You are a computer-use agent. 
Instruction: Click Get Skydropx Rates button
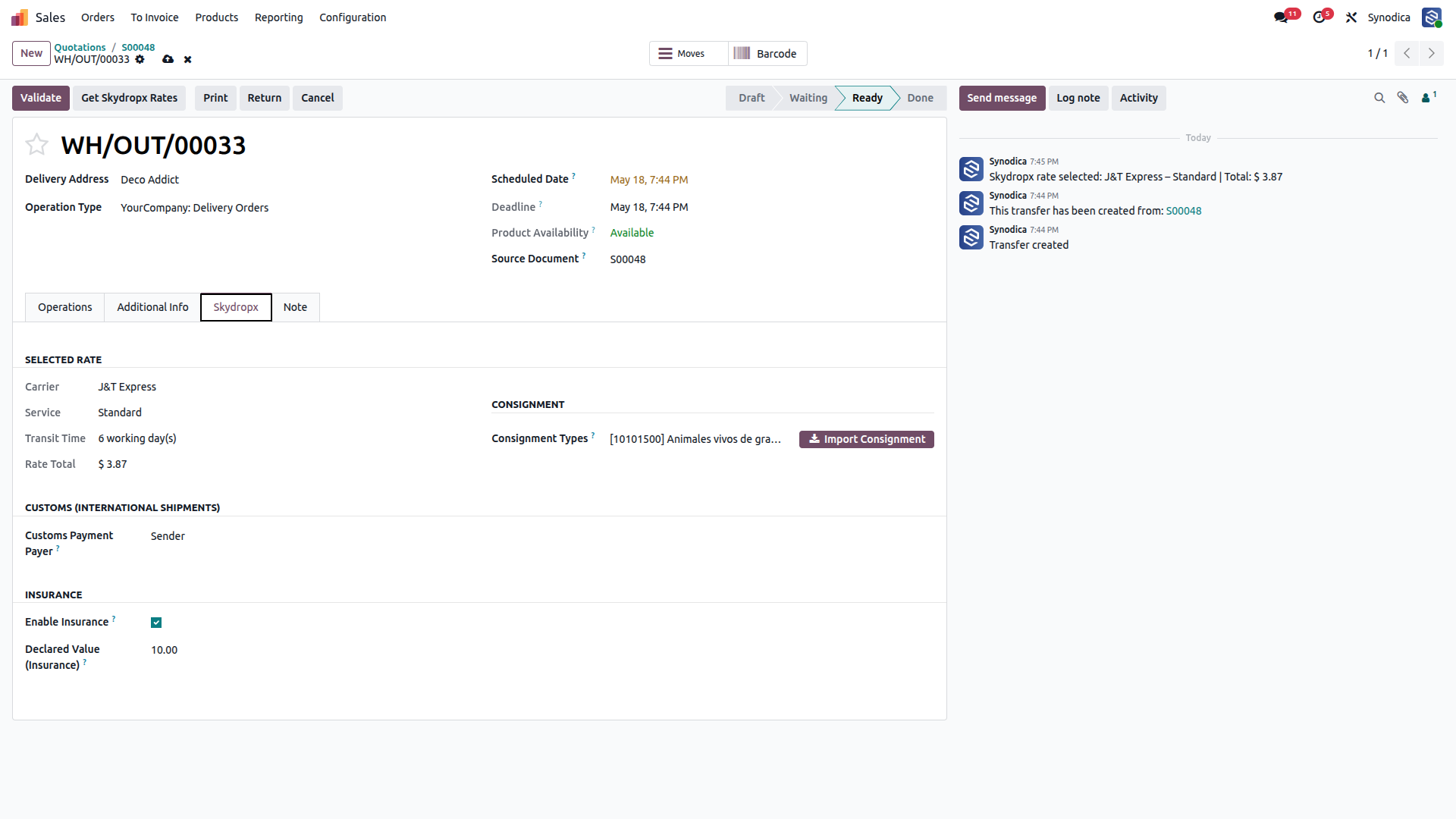[130, 98]
